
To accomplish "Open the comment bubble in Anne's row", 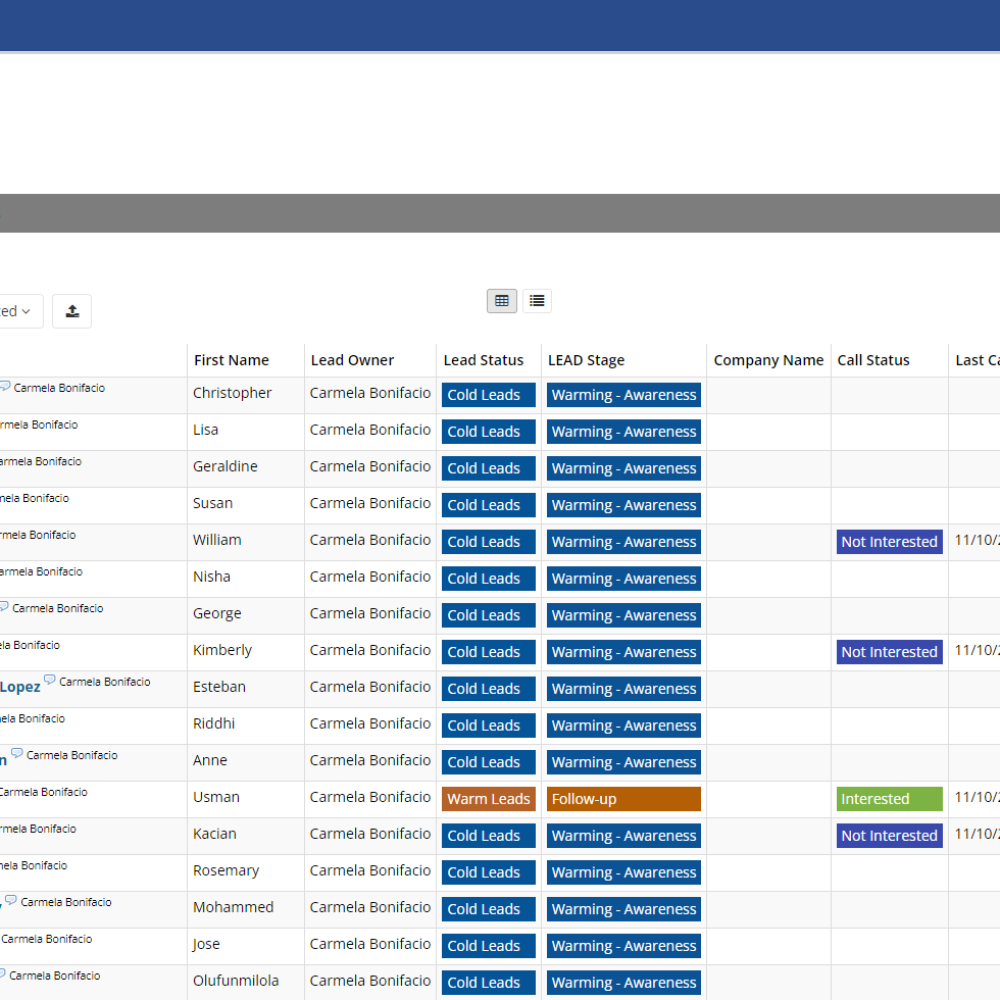I will point(17,753).
